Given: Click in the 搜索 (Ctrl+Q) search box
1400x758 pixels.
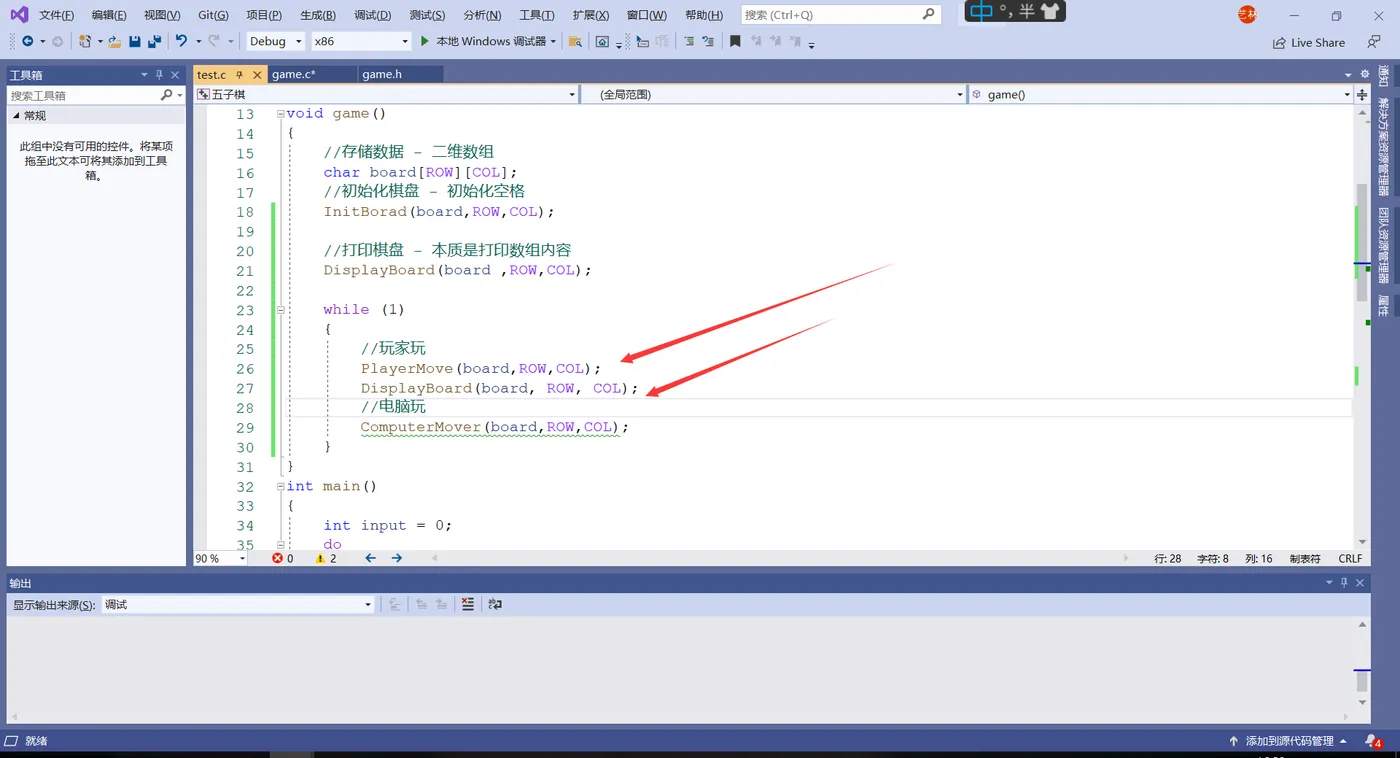Looking at the screenshot, I should click(x=841, y=14).
